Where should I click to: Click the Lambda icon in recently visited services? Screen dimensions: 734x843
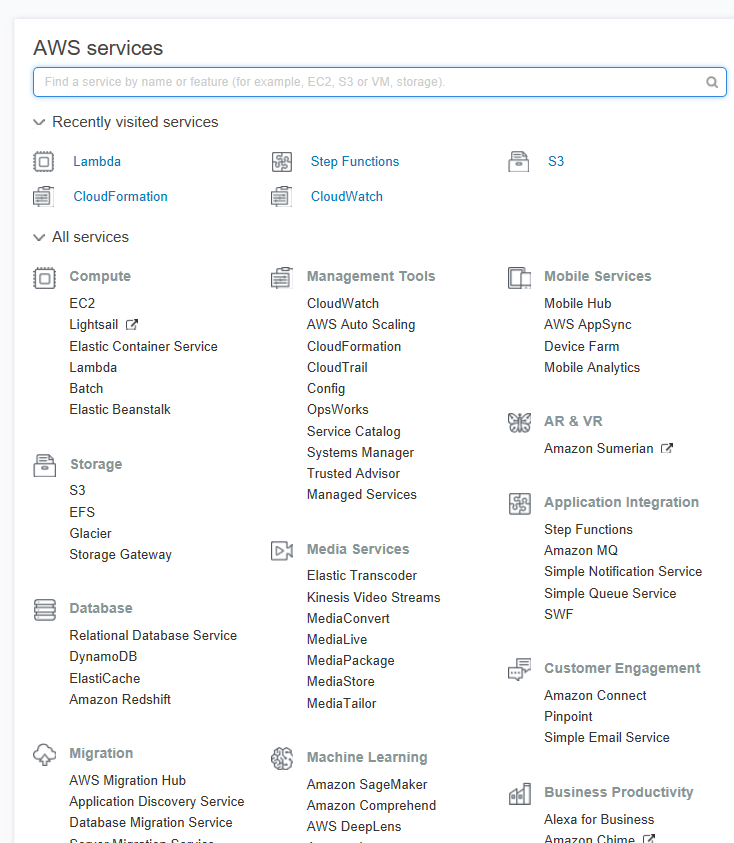(x=44, y=161)
